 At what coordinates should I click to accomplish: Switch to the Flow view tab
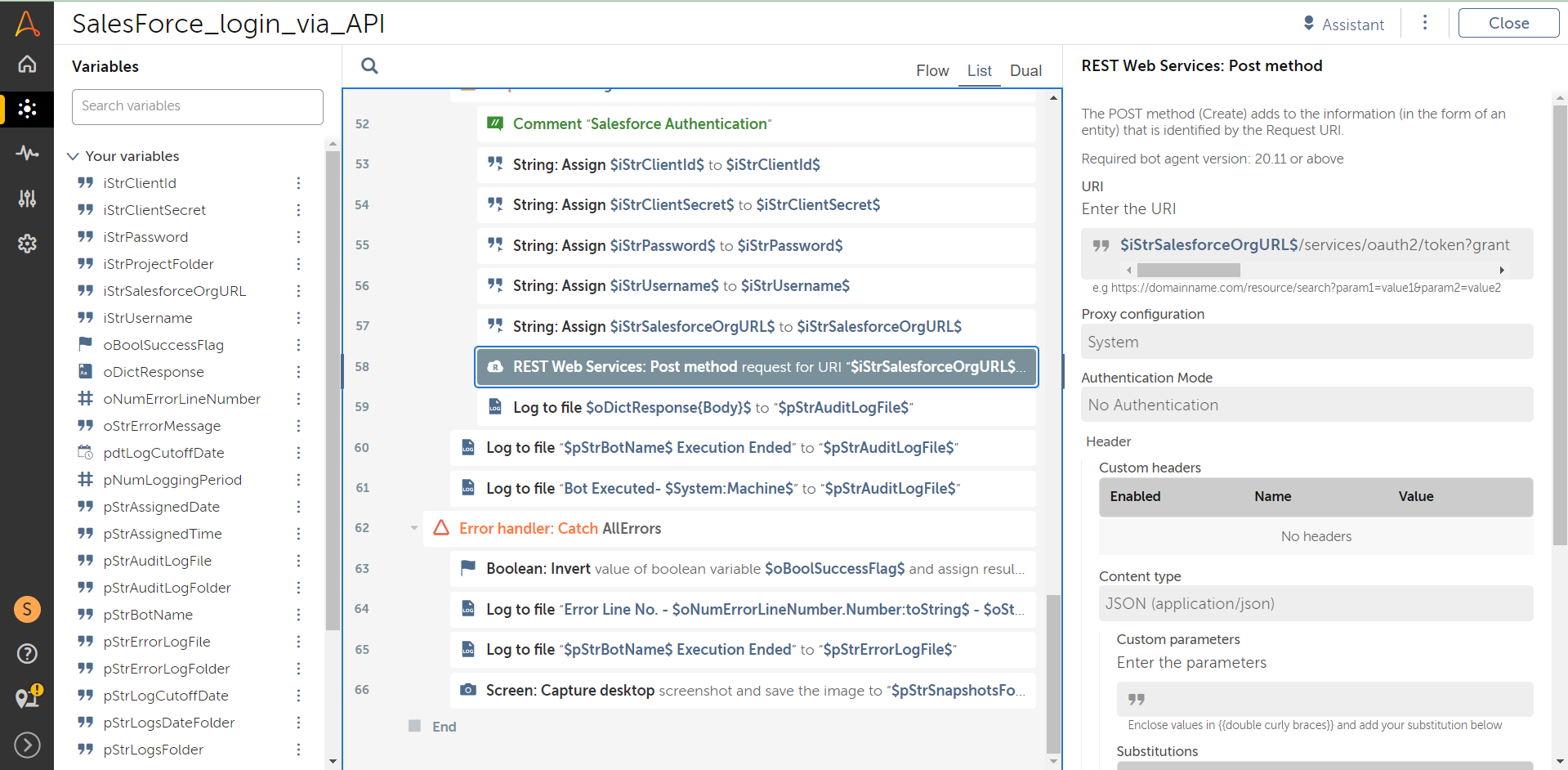[x=931, y=71]
